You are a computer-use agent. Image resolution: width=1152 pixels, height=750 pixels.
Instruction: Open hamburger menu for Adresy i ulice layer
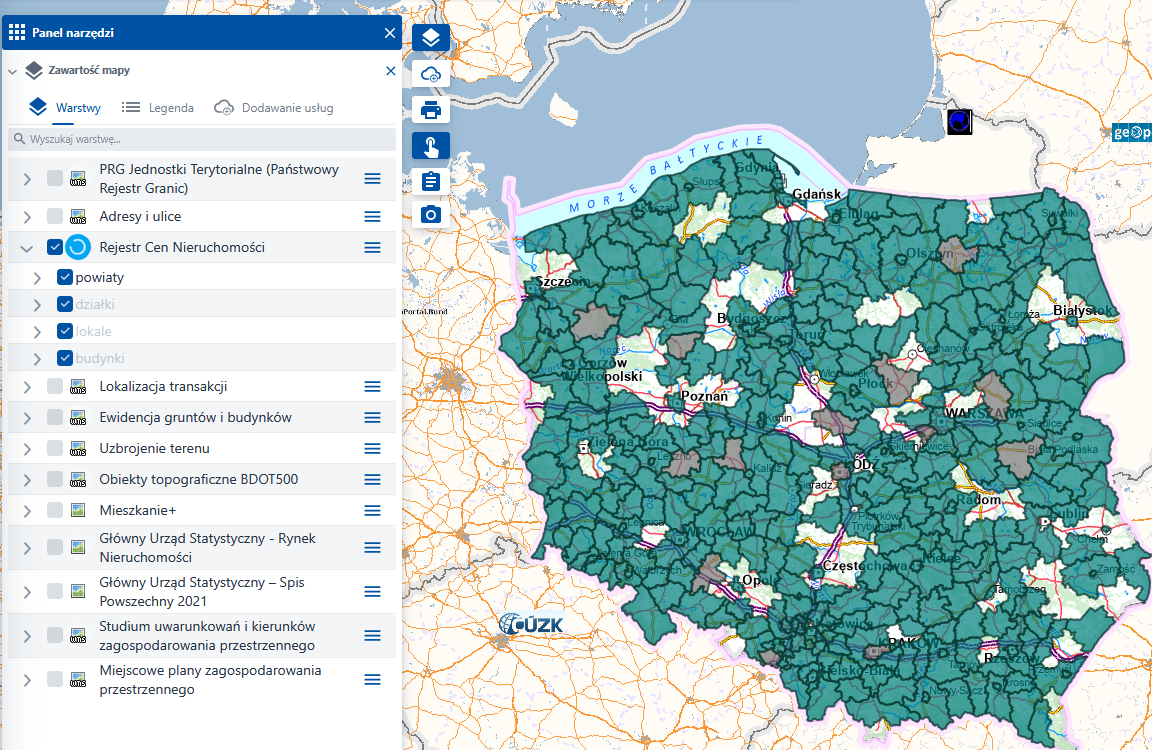click(373, 217)
